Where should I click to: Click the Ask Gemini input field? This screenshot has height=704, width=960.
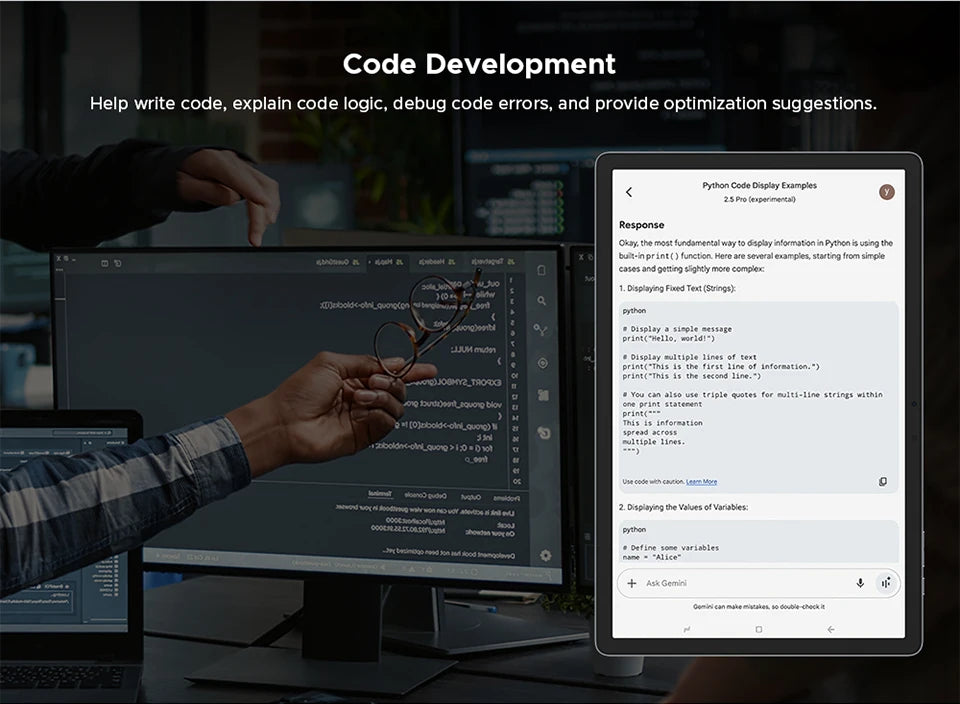[740, 583]
